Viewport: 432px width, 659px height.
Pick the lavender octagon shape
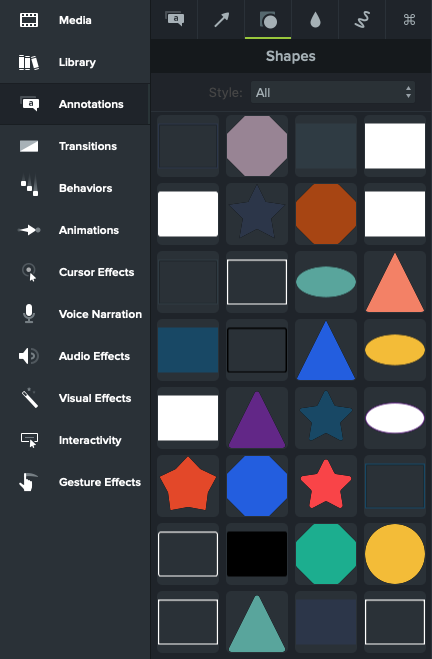tap(257, 146)
